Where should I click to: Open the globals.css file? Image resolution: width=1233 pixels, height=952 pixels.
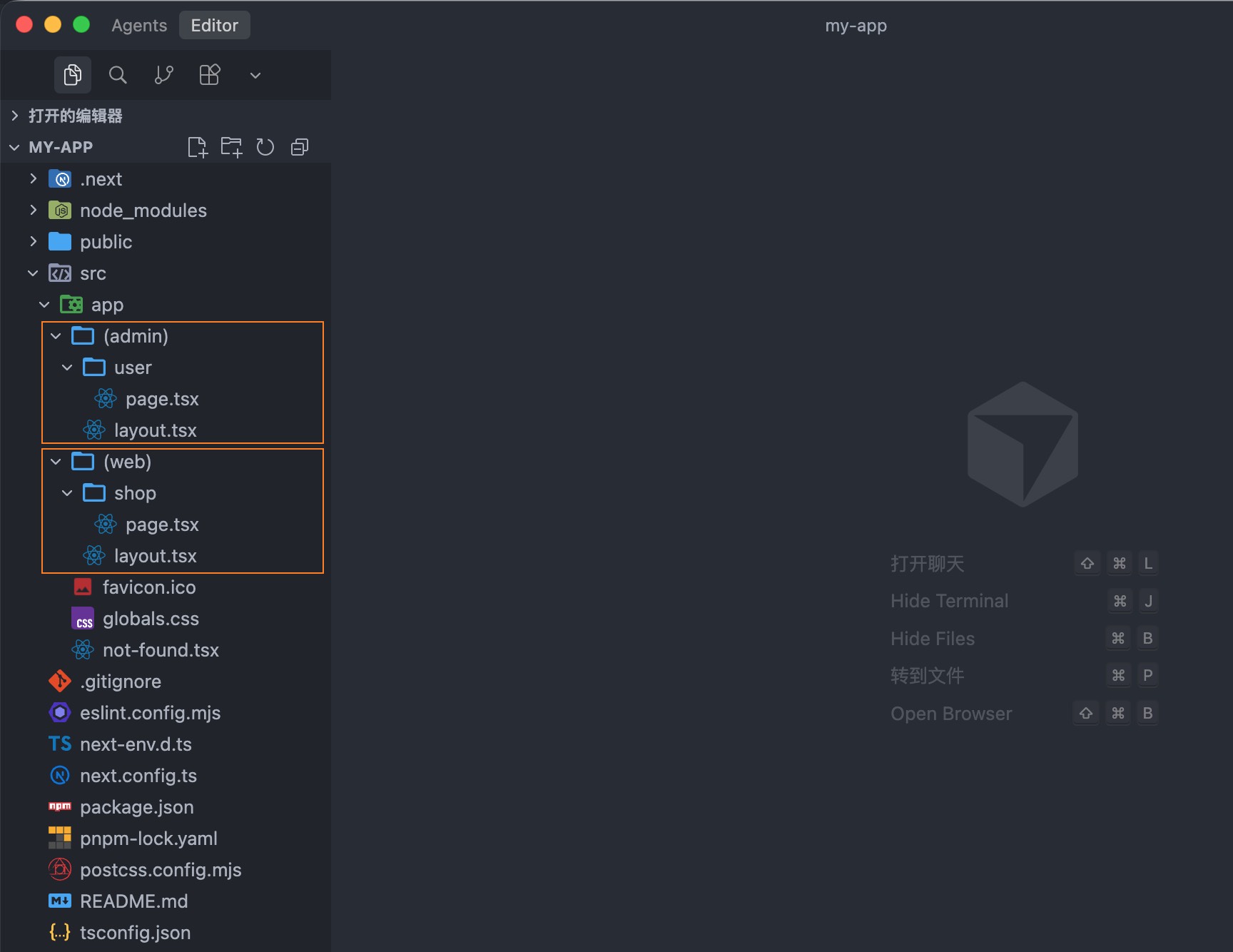[151, 619]
